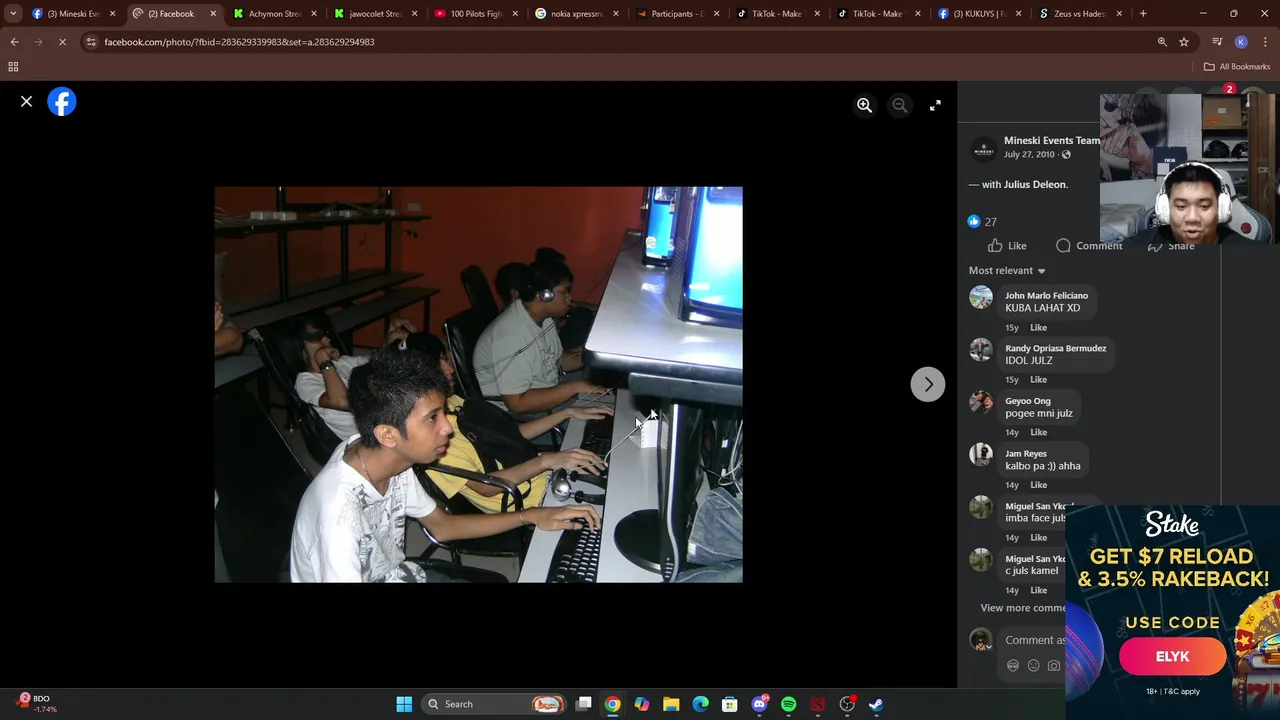This screenshot has width=1280, height=720.
Task: Expand the Most relevant comment sorting dropdown
Action: (x=1007, y=271)
